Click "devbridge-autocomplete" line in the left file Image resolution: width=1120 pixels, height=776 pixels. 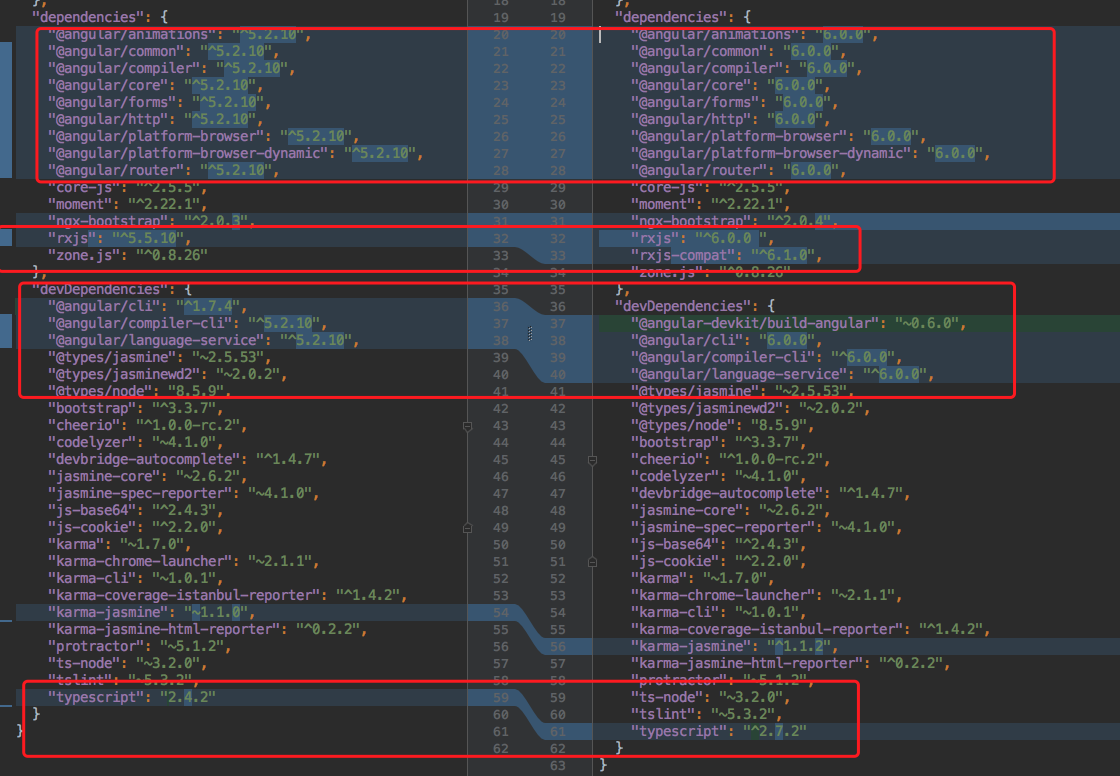[187, 459]
